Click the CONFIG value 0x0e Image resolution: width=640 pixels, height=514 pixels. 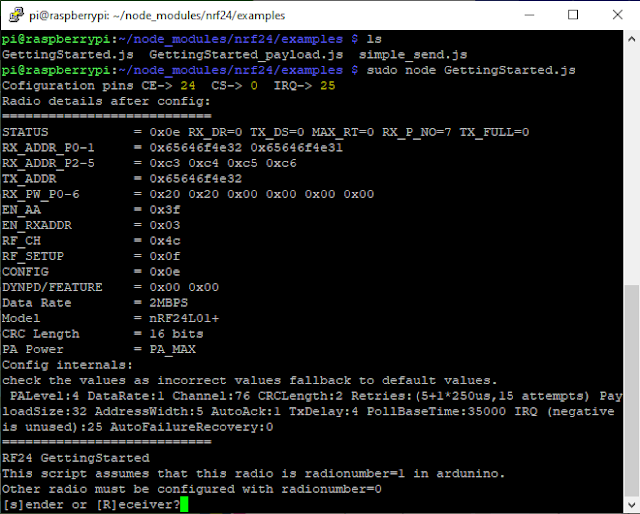point(164,272)
